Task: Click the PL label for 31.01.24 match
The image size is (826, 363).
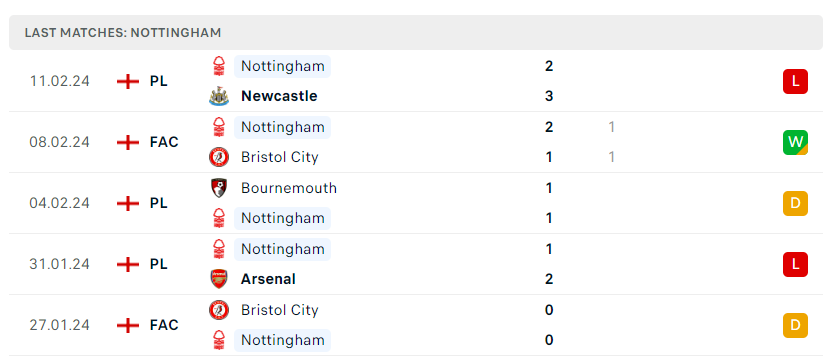Action: point(159,264)
